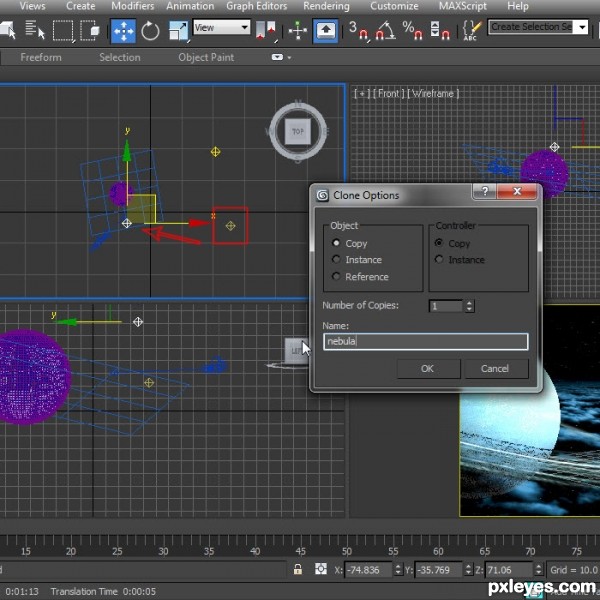Click the Front viewport label
The image size is (600, 600).
(x=388, y=94)
